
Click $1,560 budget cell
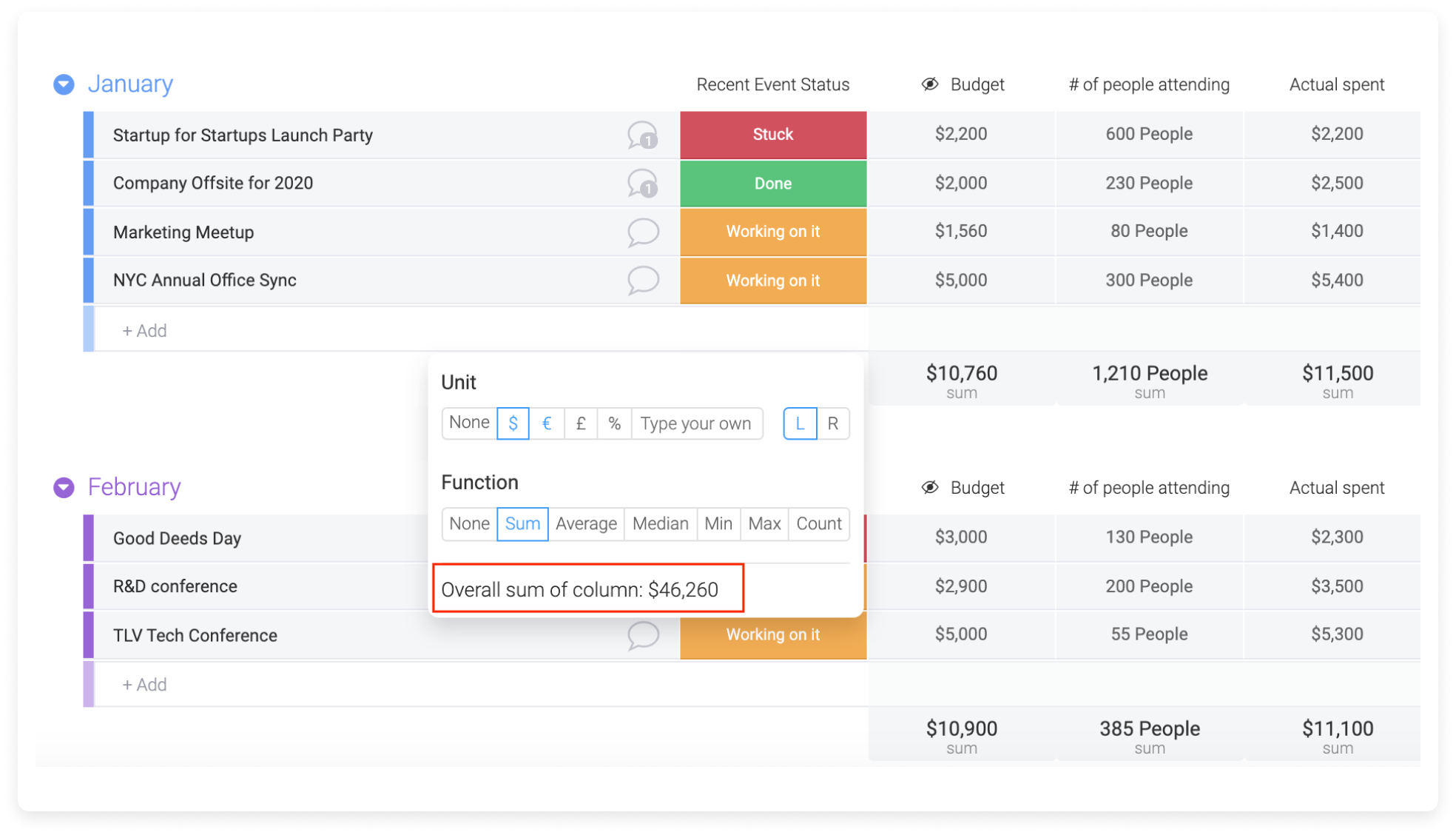(961, 231)
